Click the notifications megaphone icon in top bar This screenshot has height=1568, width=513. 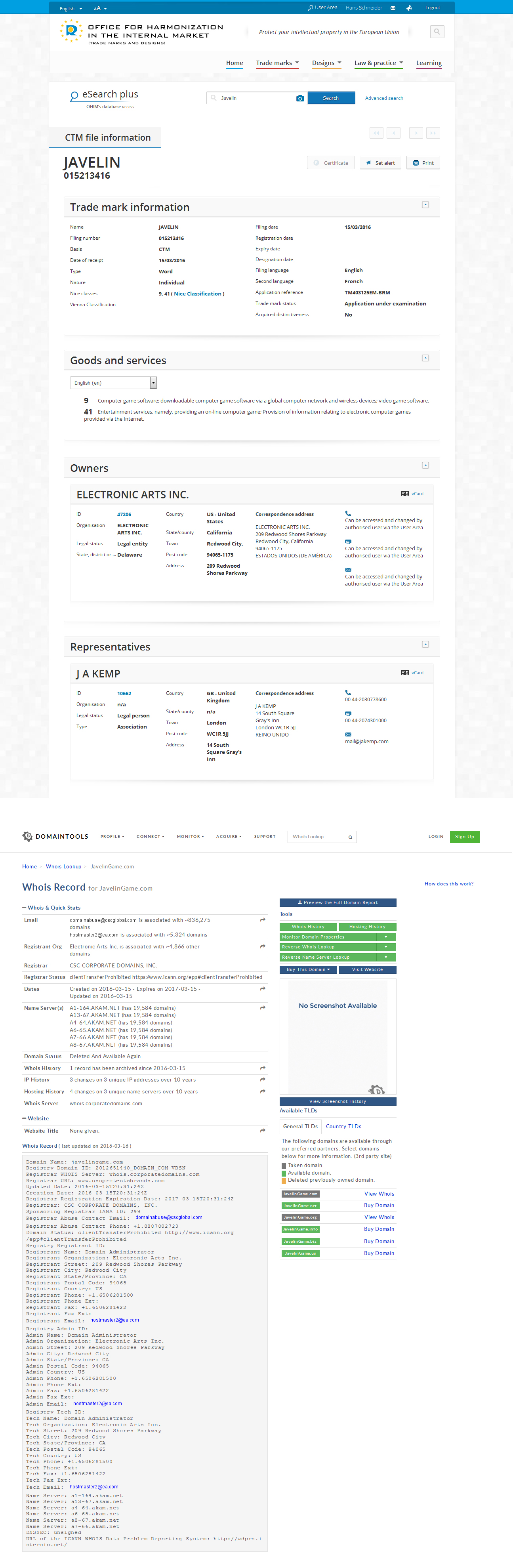pos(409,8)
